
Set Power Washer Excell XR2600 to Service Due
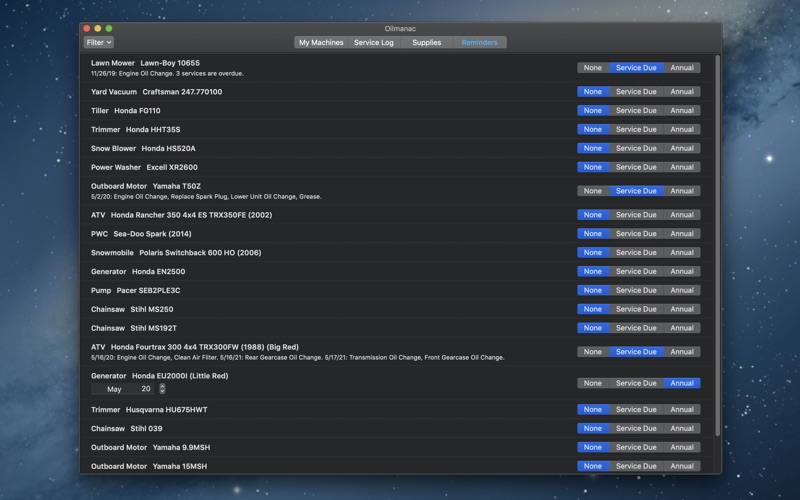(636, 167)
